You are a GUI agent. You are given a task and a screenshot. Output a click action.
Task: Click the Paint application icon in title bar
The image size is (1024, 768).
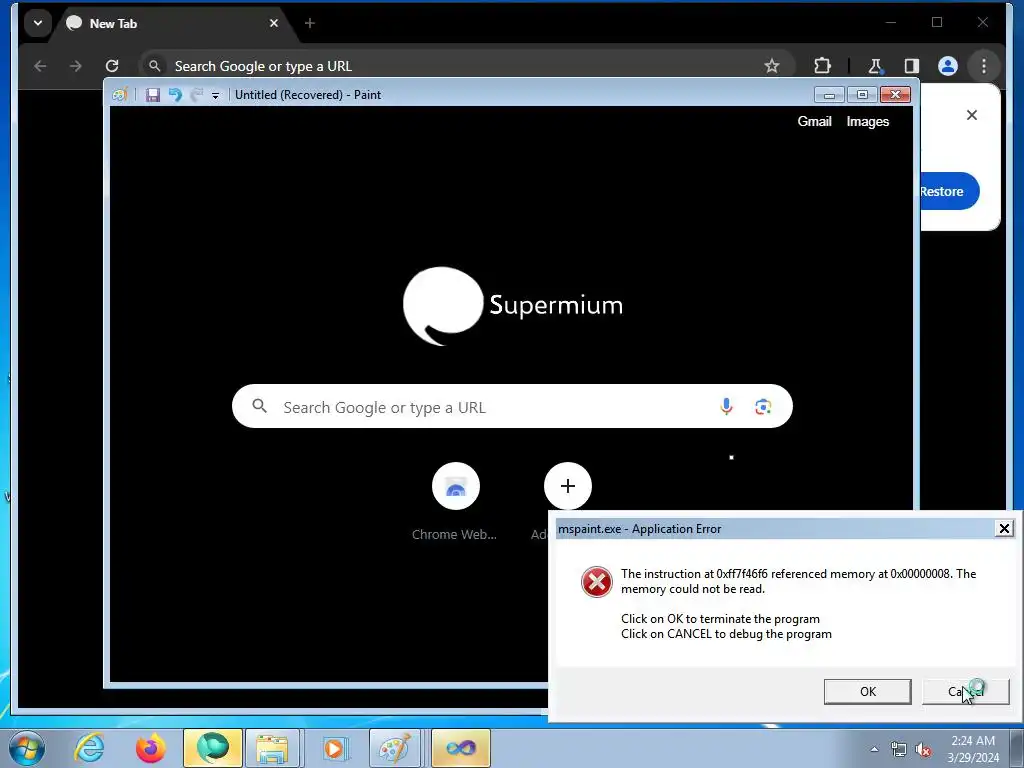[x=120, y=95]
